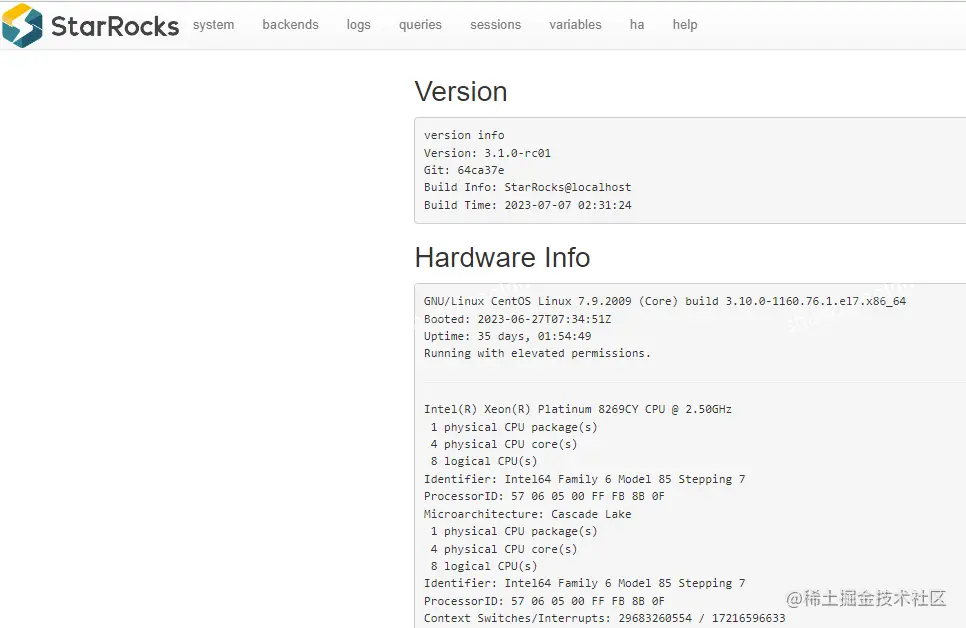Open the help page
Screen dimensions: 966x628
(x=685, y=25)
